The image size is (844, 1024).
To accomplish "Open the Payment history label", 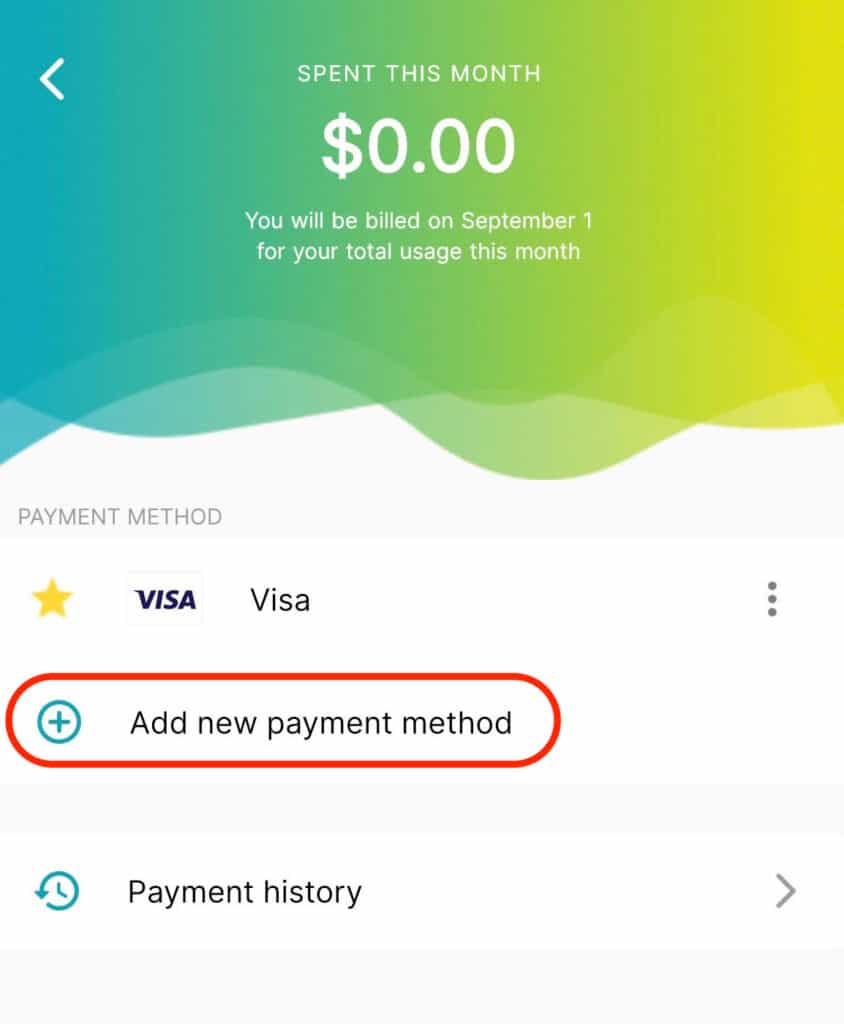I will click(x=244, y=892).
